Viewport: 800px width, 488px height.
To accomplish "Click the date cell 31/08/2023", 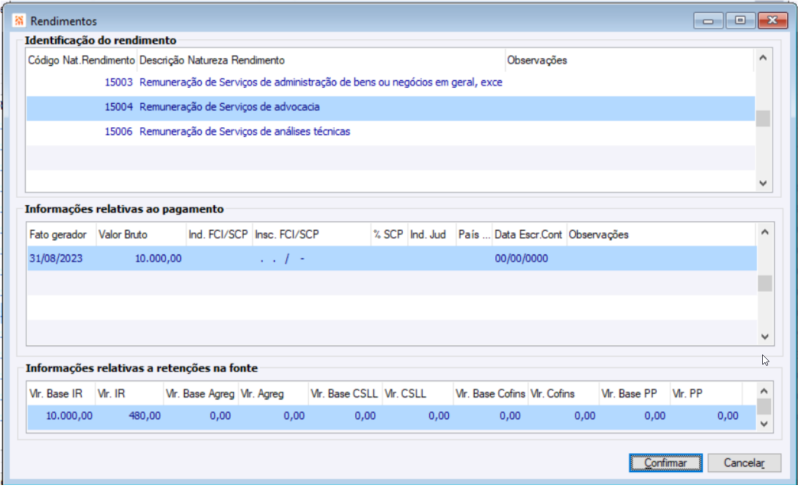I will (x=56, y=259).
